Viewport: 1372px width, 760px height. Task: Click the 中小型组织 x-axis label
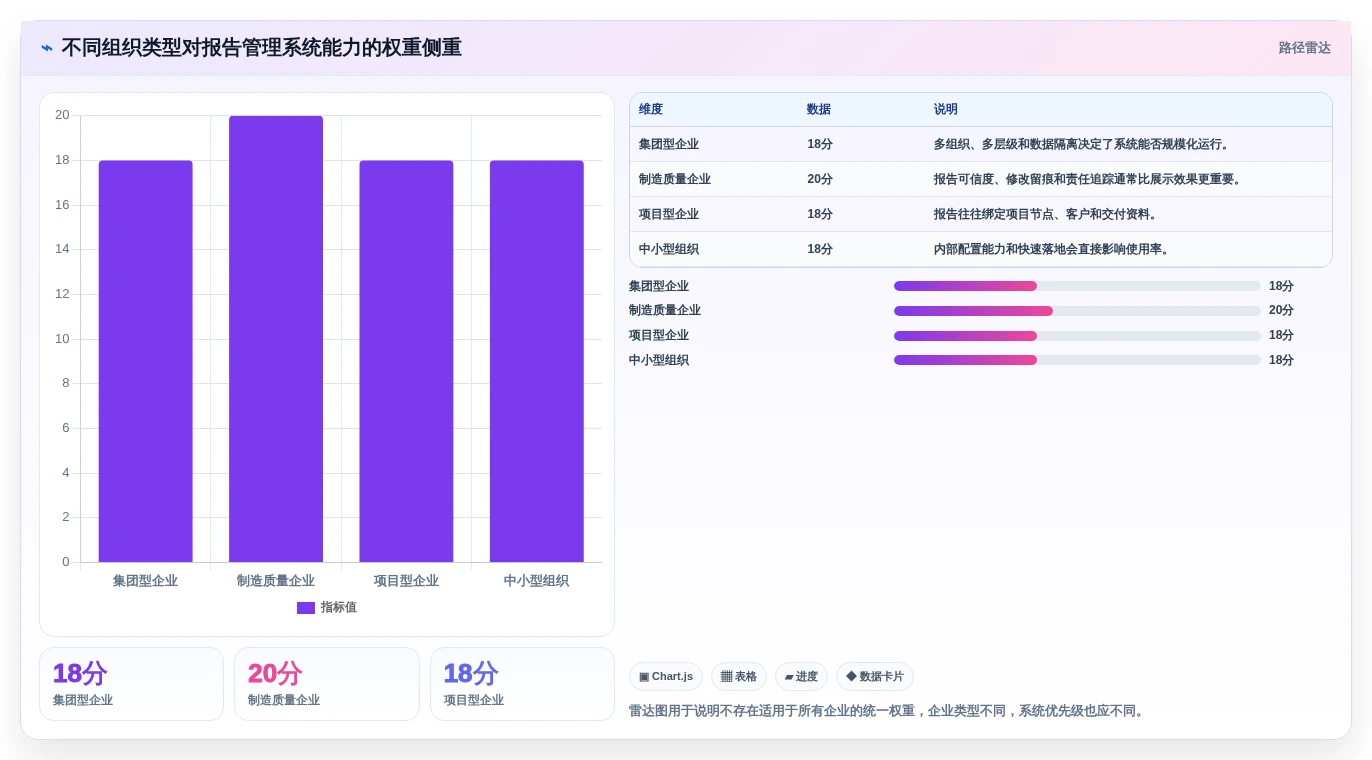536,581
